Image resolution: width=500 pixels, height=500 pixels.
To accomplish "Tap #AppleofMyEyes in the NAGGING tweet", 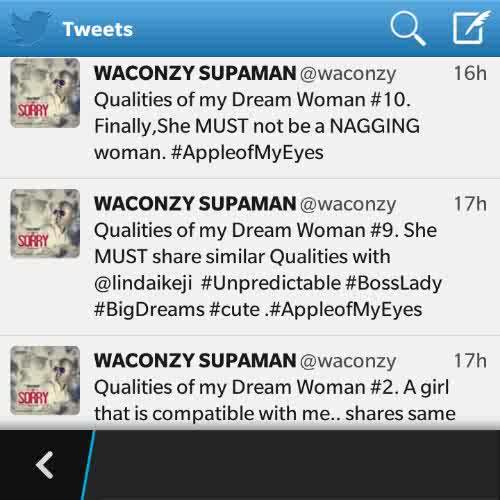I will (247, 153).
